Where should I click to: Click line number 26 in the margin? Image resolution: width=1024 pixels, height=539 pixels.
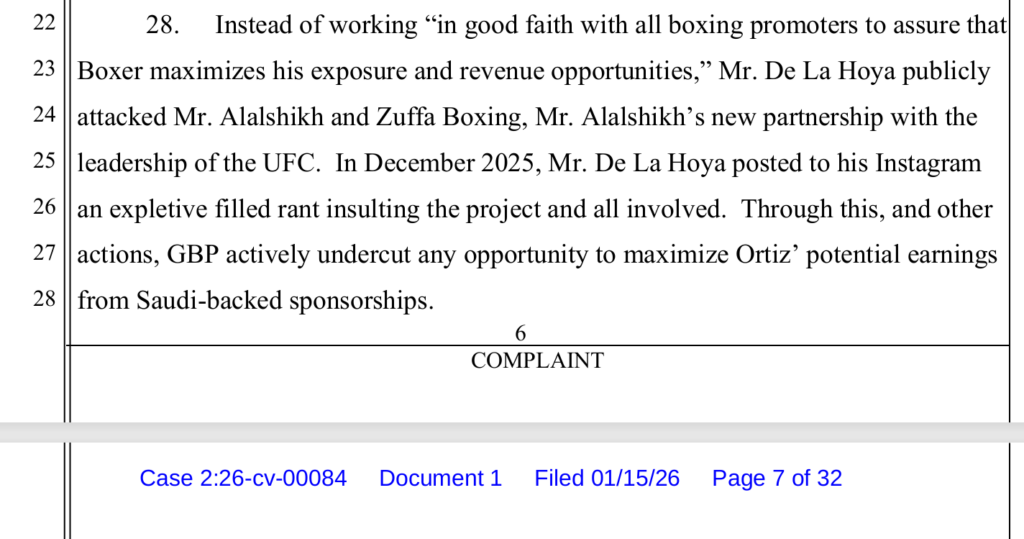44,208
